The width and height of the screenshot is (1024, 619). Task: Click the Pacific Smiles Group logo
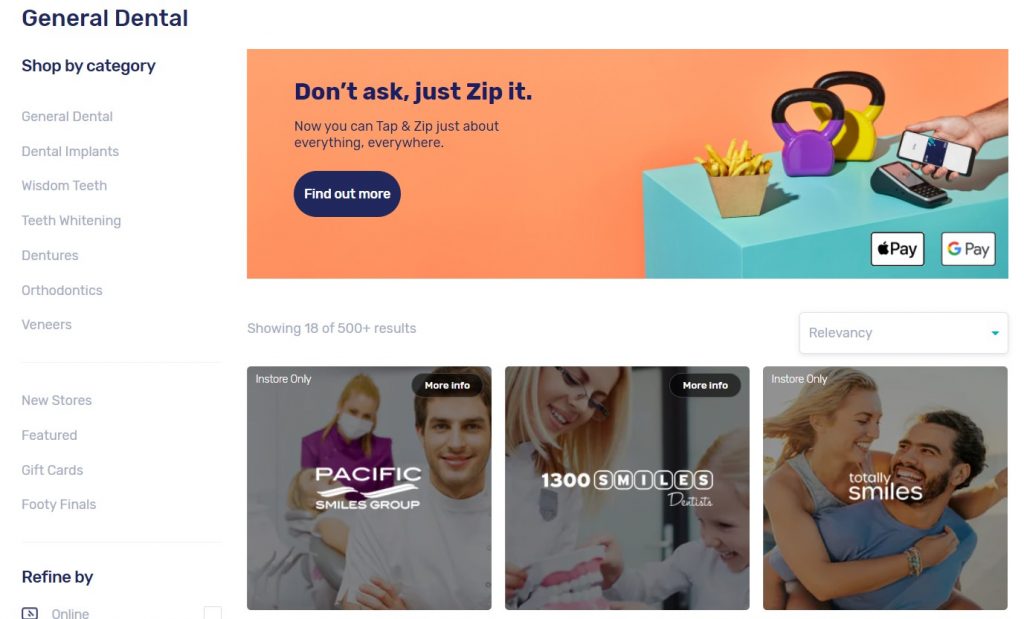pos(368,487)
